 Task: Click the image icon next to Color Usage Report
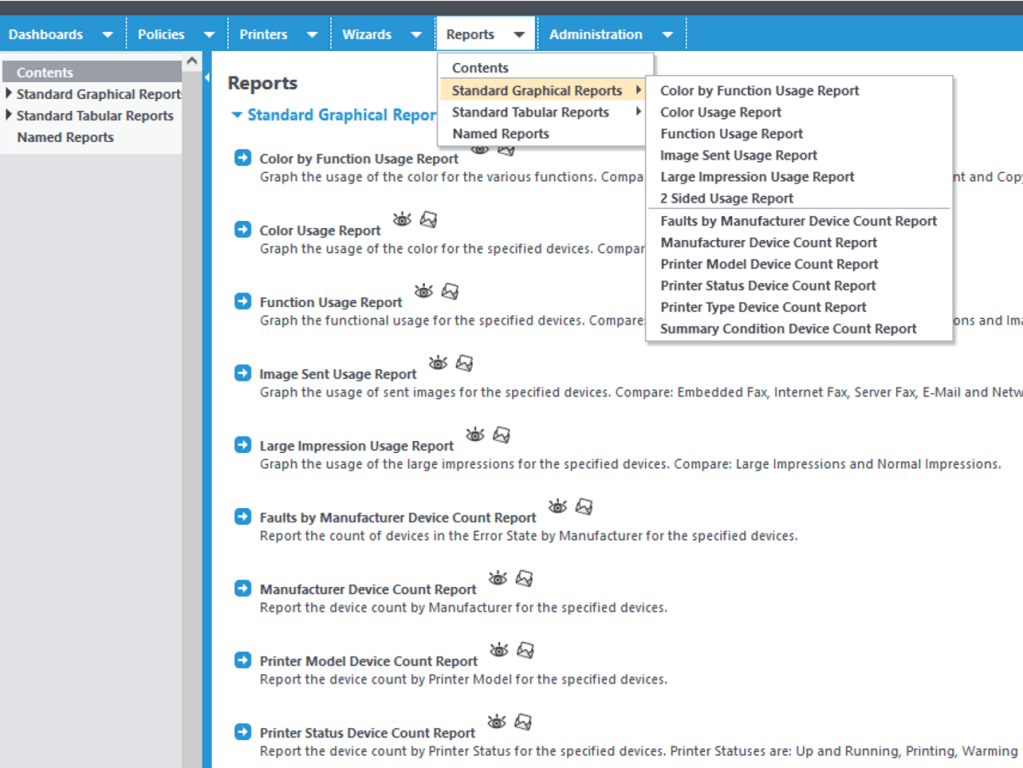click(x=428, y=219)
